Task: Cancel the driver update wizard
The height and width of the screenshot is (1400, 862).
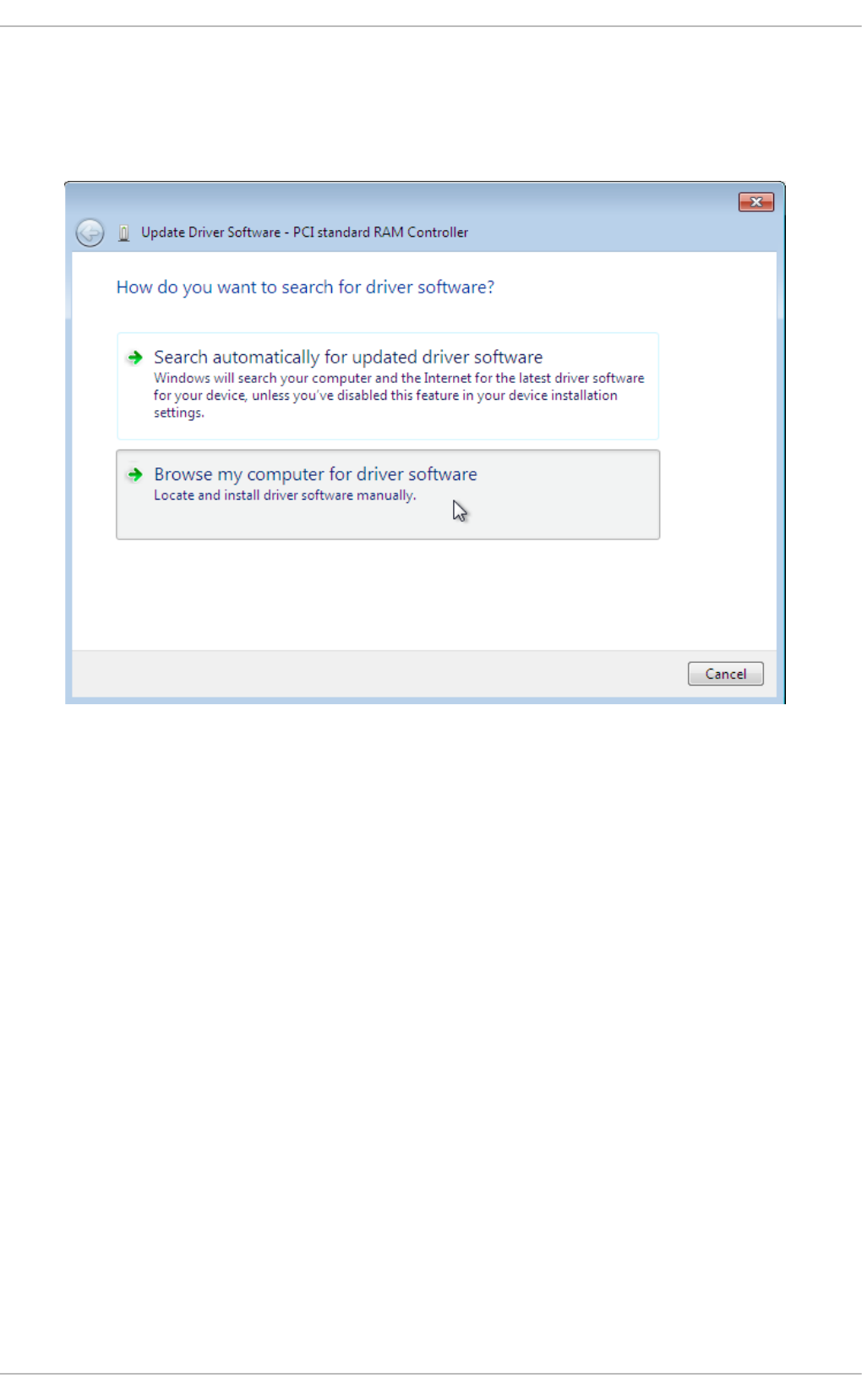Action: pos(725,674)
